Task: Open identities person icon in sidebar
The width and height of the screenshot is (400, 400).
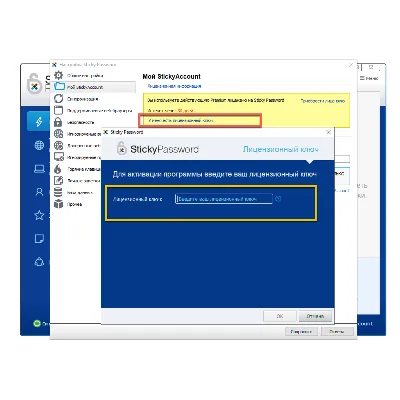Action: click(x=39, y=192)
